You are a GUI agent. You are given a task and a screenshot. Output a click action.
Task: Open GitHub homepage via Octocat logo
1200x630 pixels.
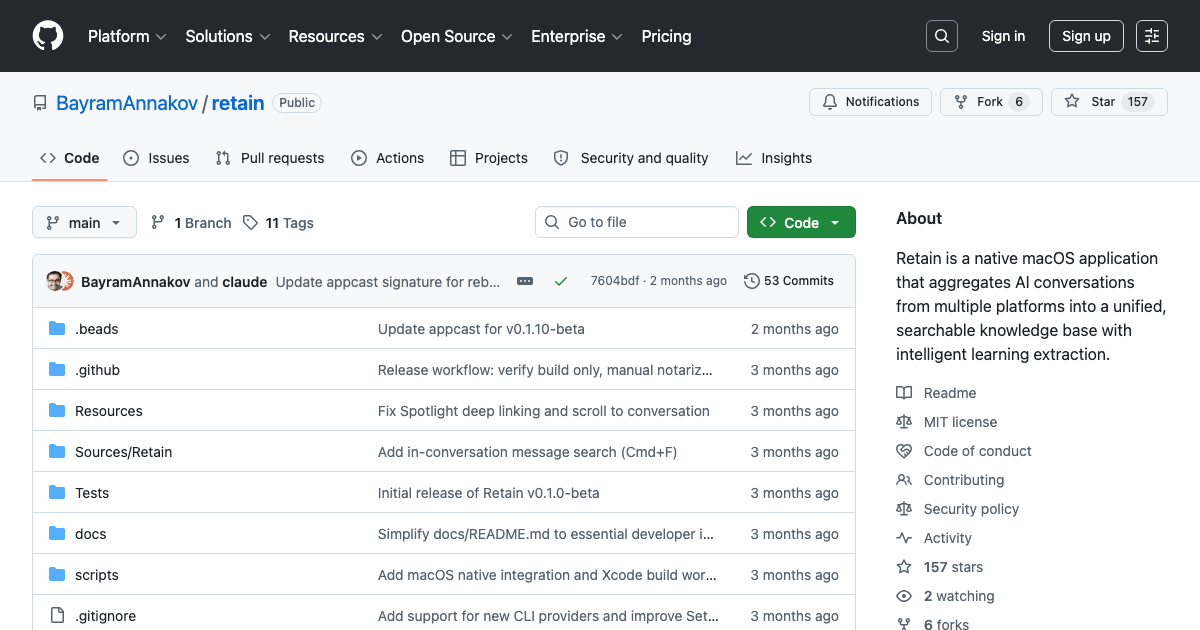tap(48, 36)
